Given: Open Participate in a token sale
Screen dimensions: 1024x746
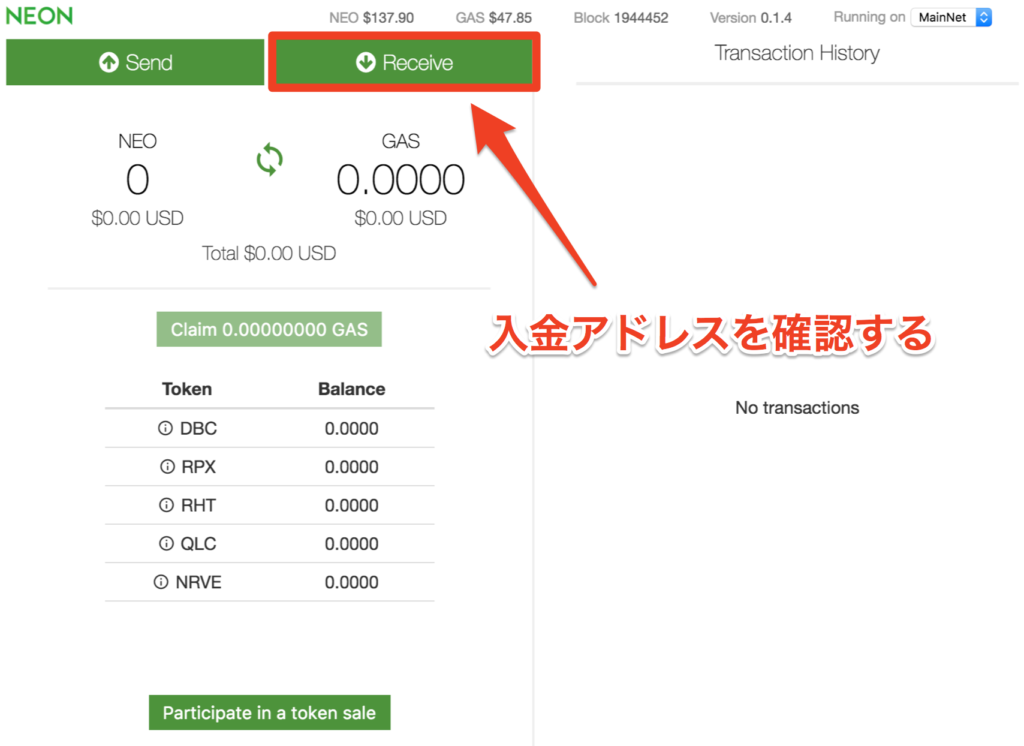Looking at the screenshot, I should tap(269, 713).
